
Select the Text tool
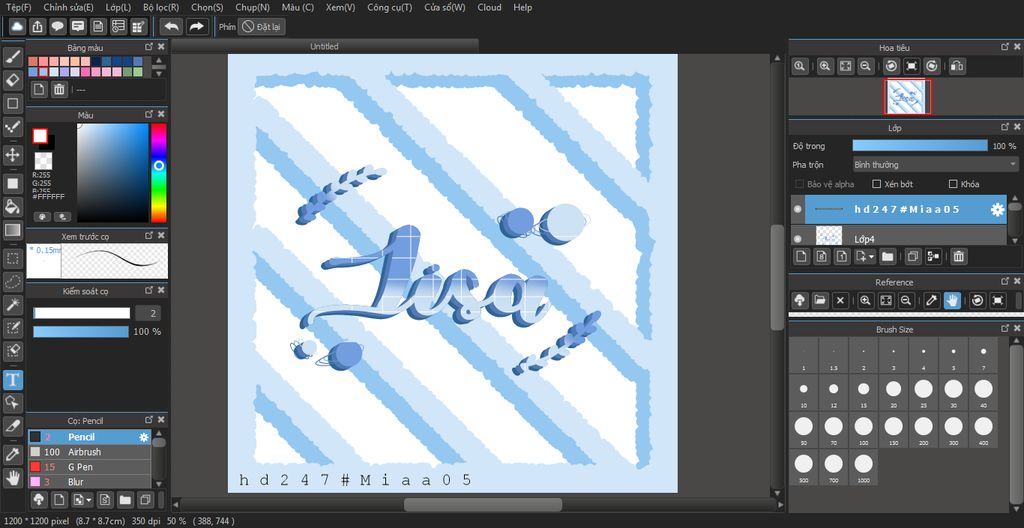click(x=13, y=380)
